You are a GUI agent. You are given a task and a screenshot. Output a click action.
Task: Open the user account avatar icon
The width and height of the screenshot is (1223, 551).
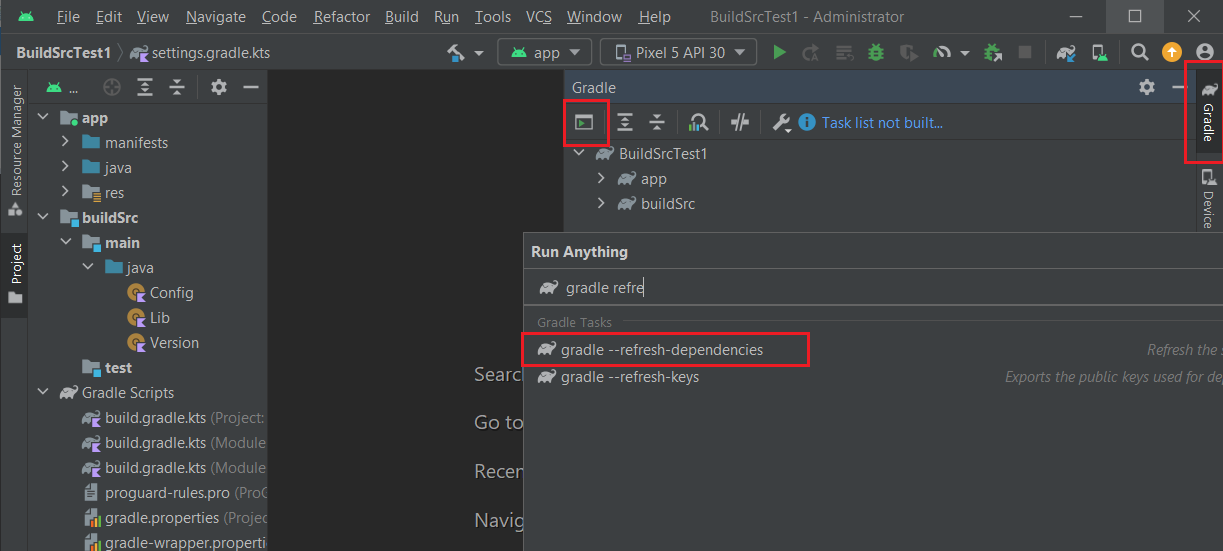click(1204, 52)
